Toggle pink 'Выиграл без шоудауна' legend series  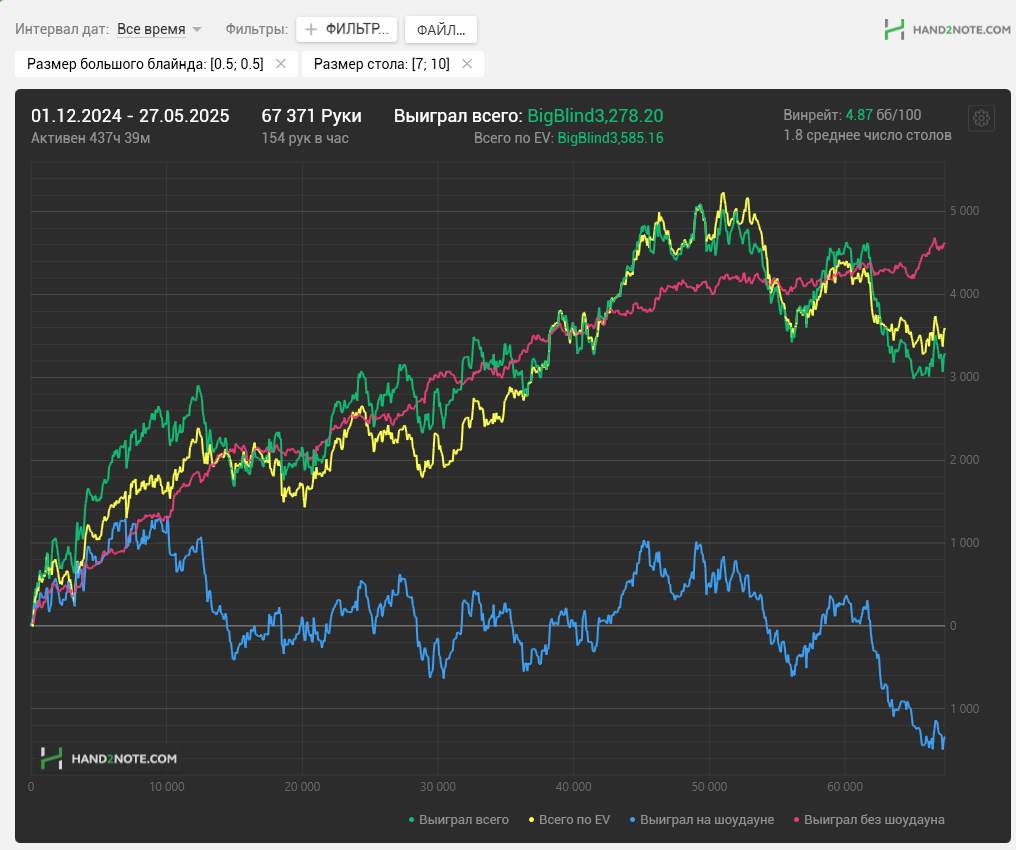pos(869,820)
